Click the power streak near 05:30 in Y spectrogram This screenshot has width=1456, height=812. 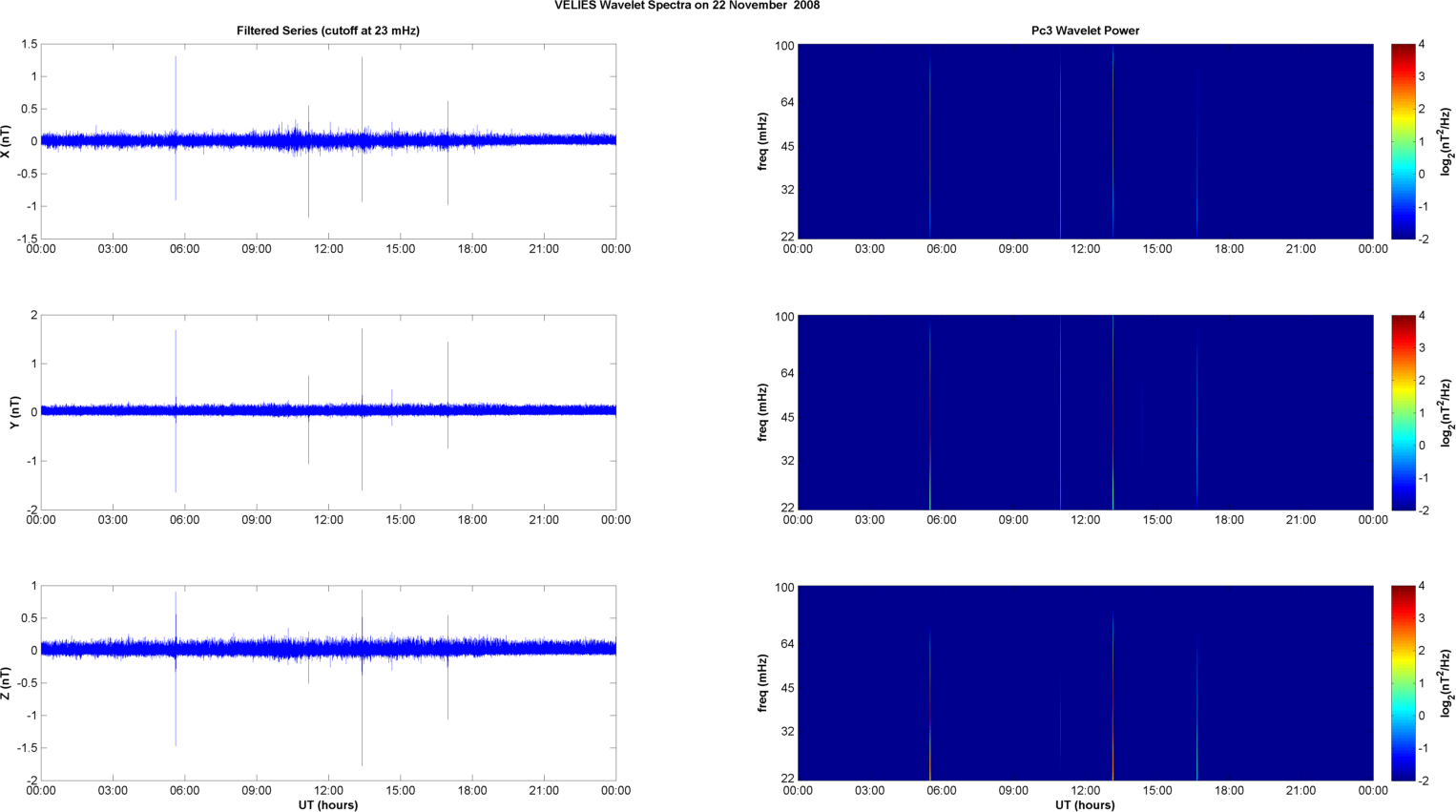tap(930, 417)
